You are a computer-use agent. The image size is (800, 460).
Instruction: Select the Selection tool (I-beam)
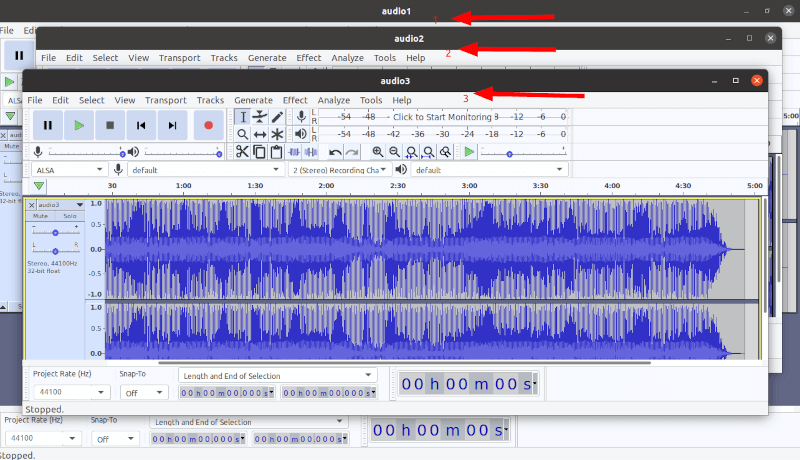click(x=243, y=117)
